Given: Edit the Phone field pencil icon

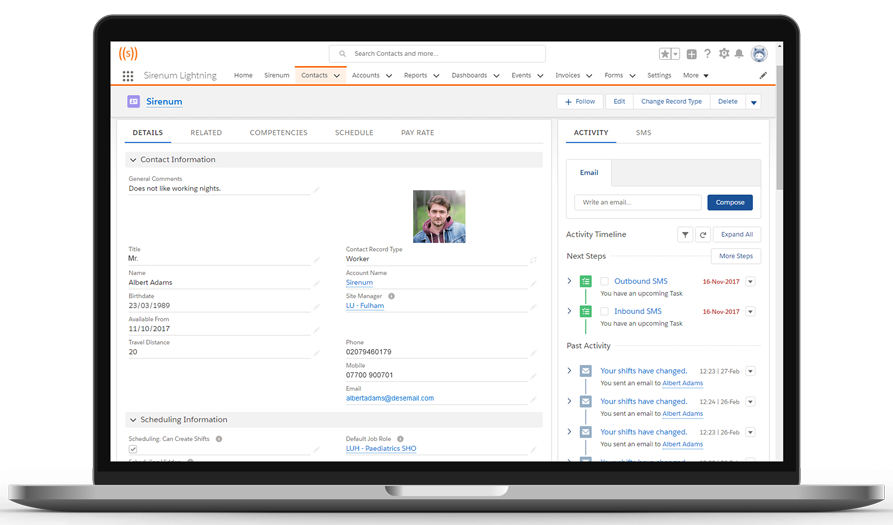Looking at the screenshot, I should [533, 354].
